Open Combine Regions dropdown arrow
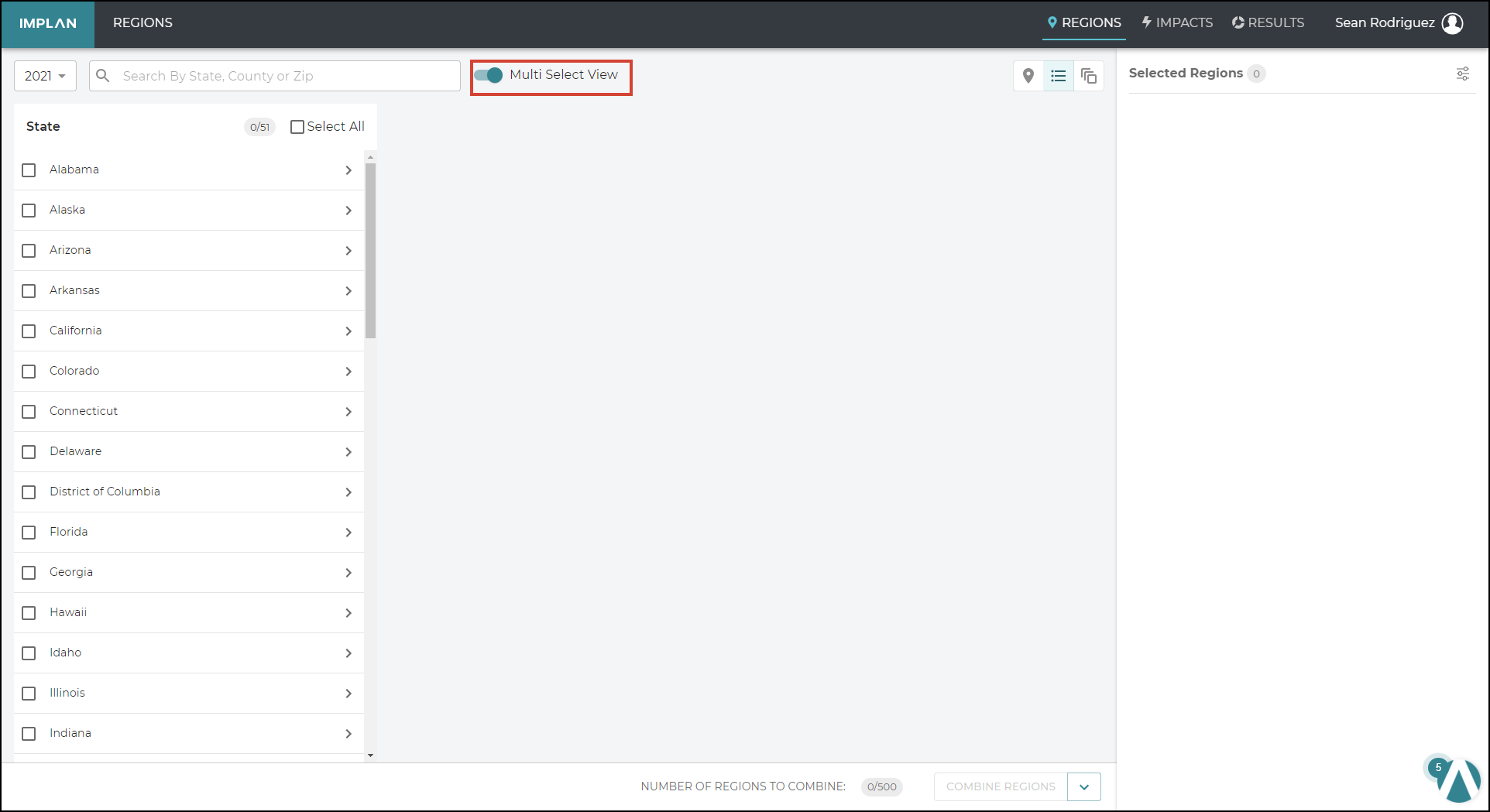1490x812 pixels. [1084, 787]
